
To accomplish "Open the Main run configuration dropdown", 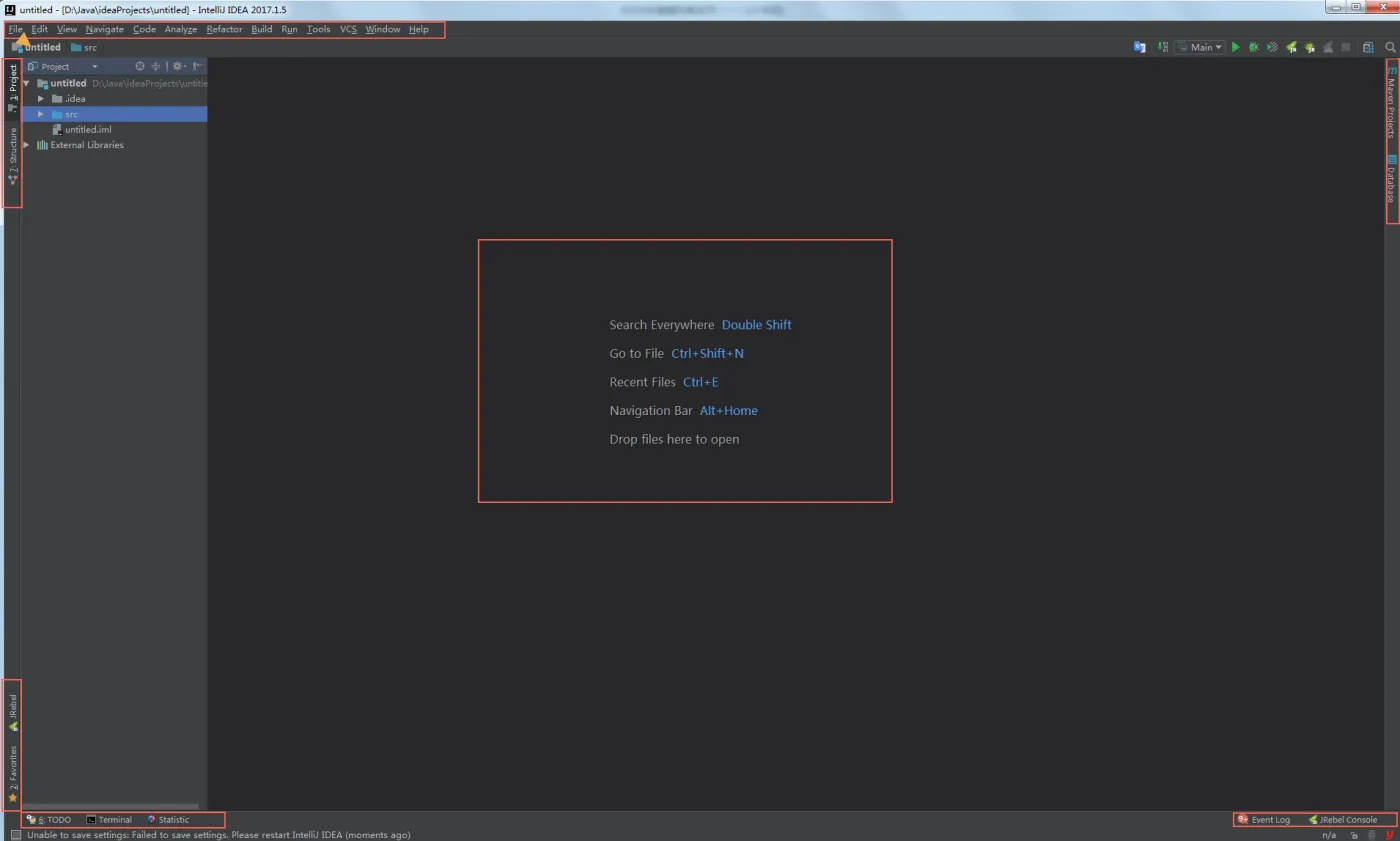I will tap(1200, 47).
